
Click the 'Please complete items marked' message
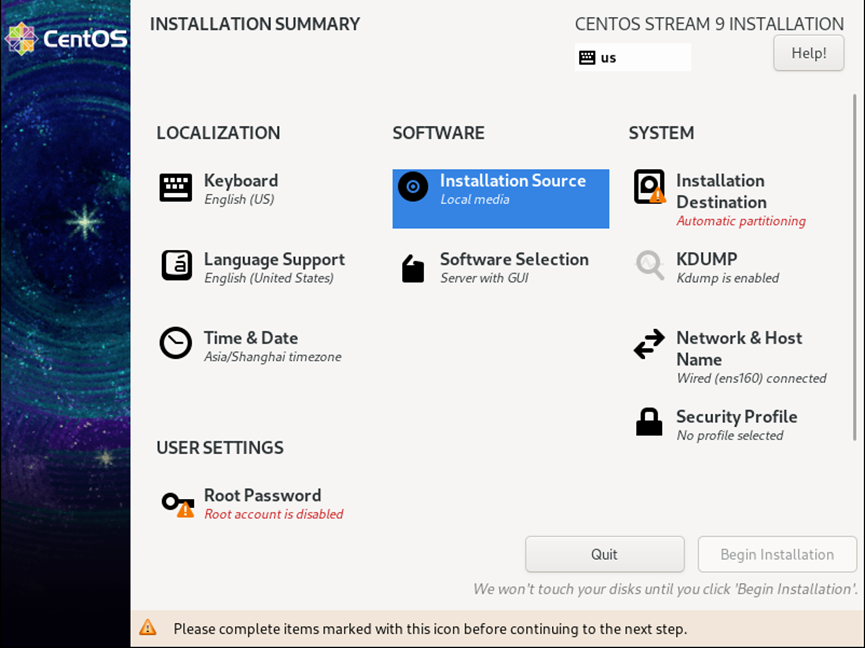coord(430,629)
